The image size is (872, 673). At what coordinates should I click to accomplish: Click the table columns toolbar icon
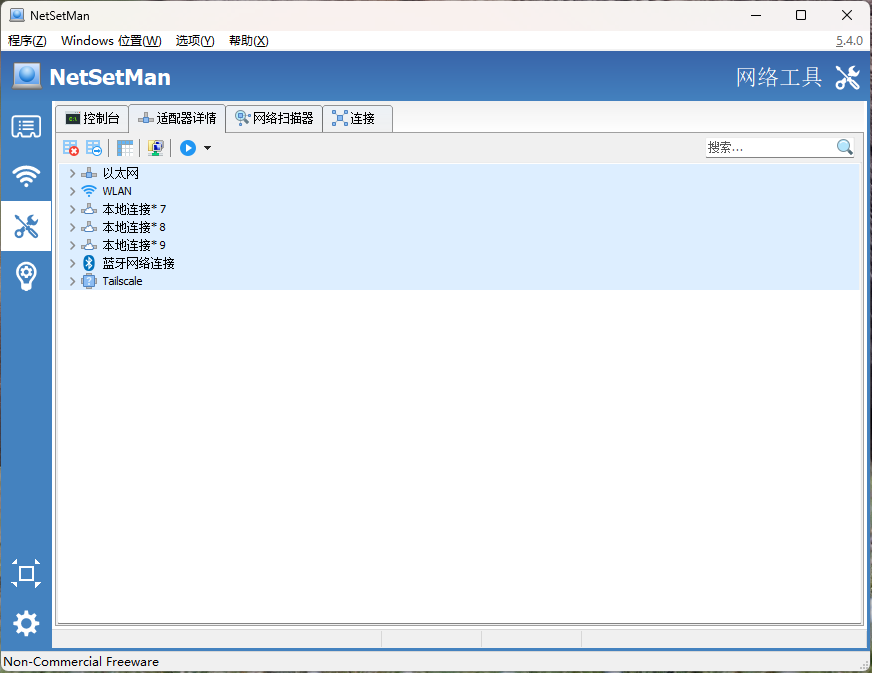pyautogui.click(x=125, y=148)
